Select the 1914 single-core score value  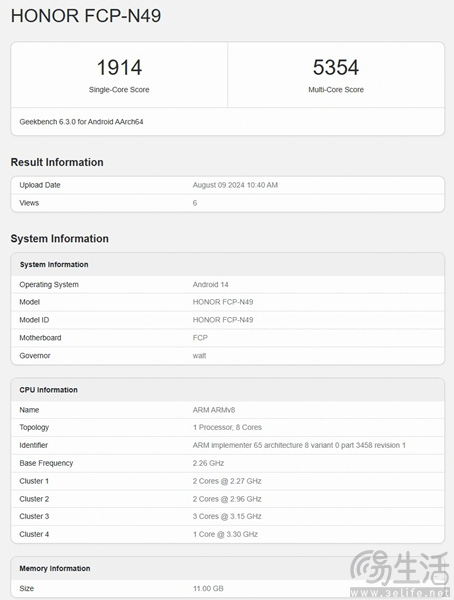tap(119, 67)
